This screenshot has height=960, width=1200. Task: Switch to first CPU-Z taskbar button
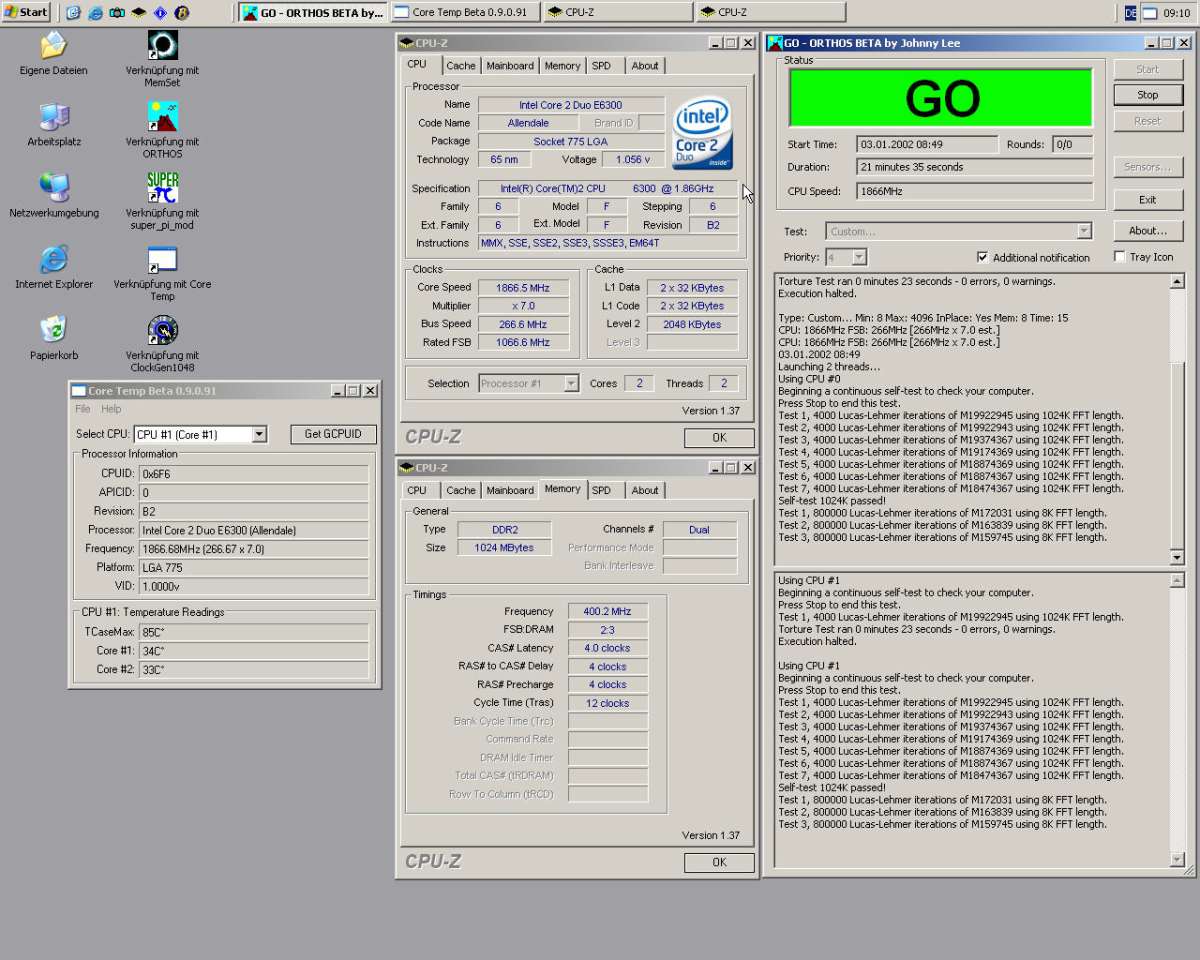618,12
